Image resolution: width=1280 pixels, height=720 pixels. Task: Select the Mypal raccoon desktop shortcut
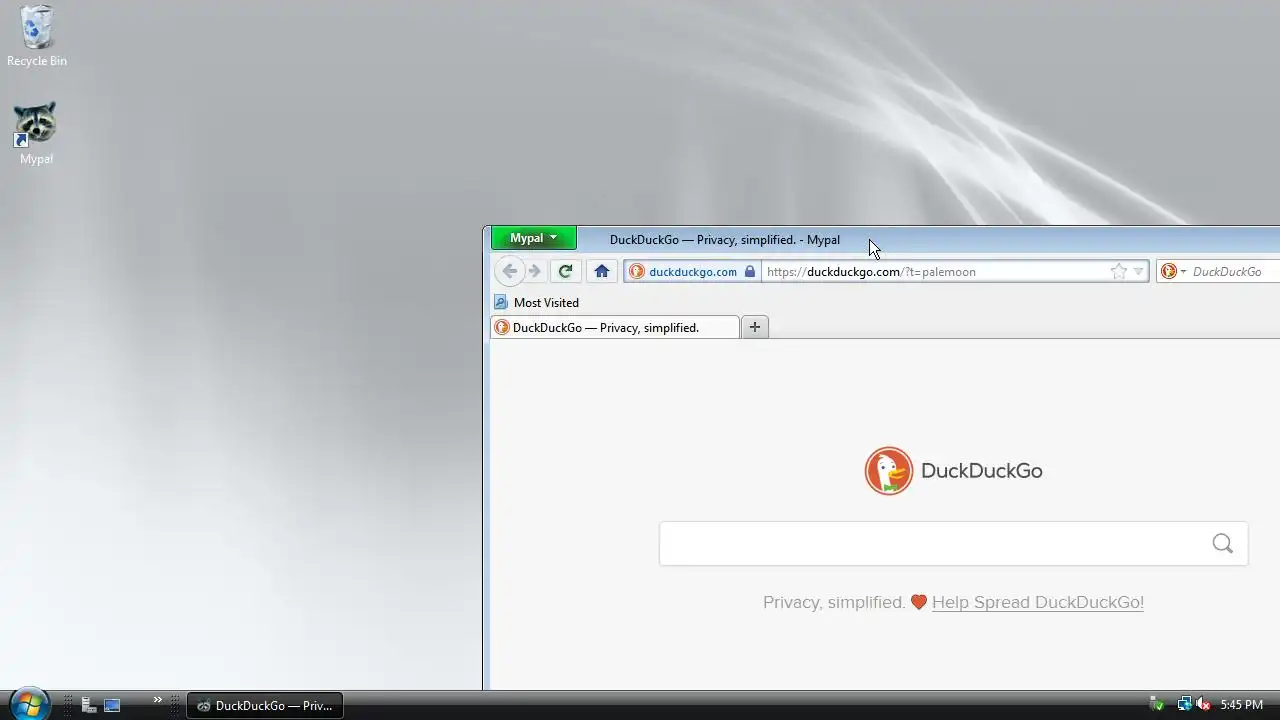click(36, 133)
